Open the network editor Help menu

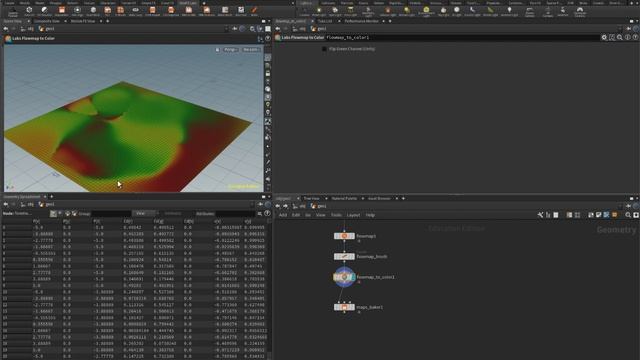(370, 215)
